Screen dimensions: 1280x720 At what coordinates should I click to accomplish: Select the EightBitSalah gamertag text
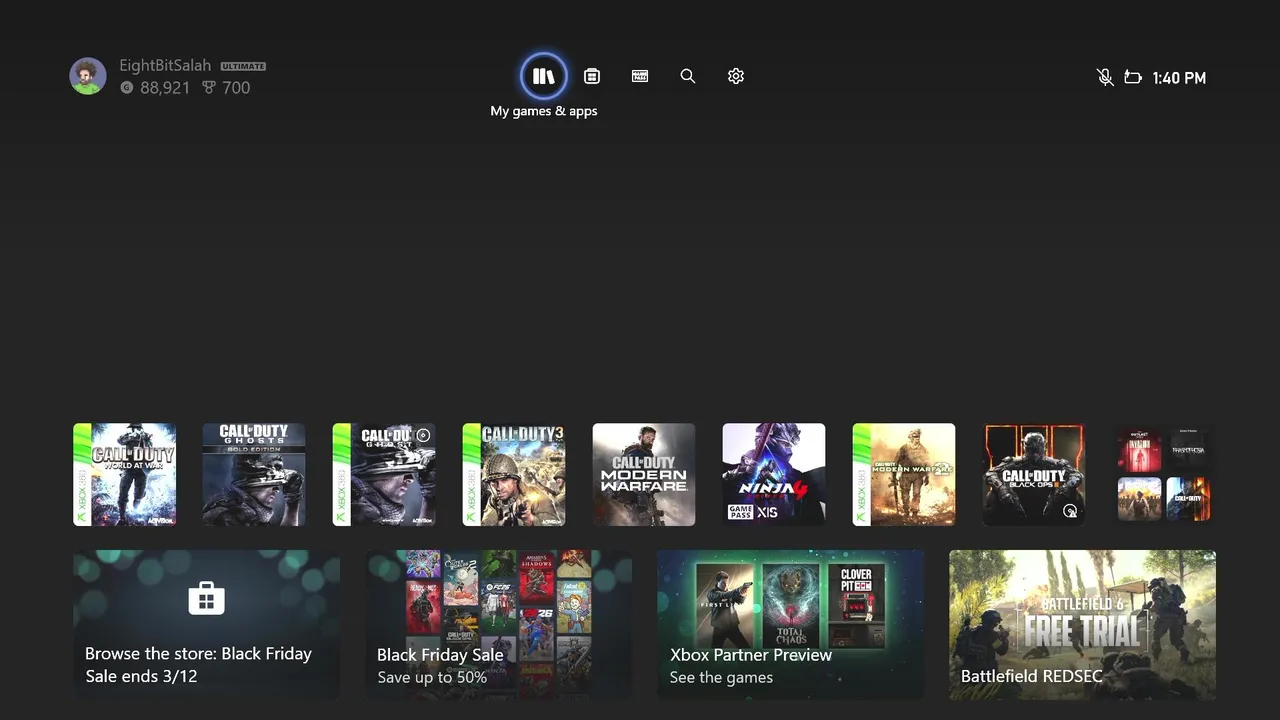165,66
